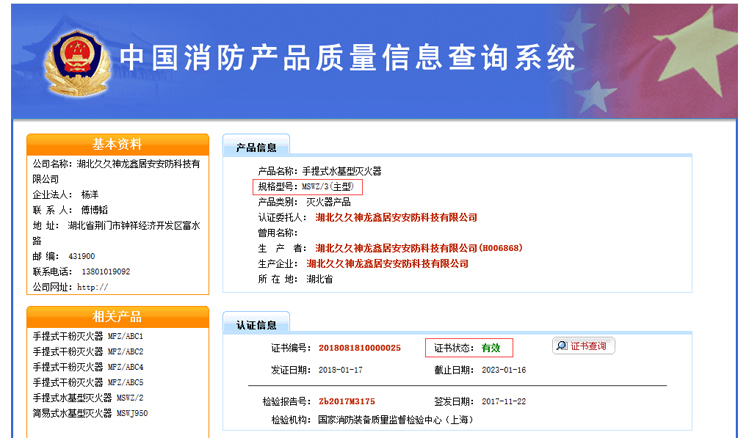750x446 pixels.
Task: Click the 认证委托人 company name link
Action: click(x=396, y=217)
